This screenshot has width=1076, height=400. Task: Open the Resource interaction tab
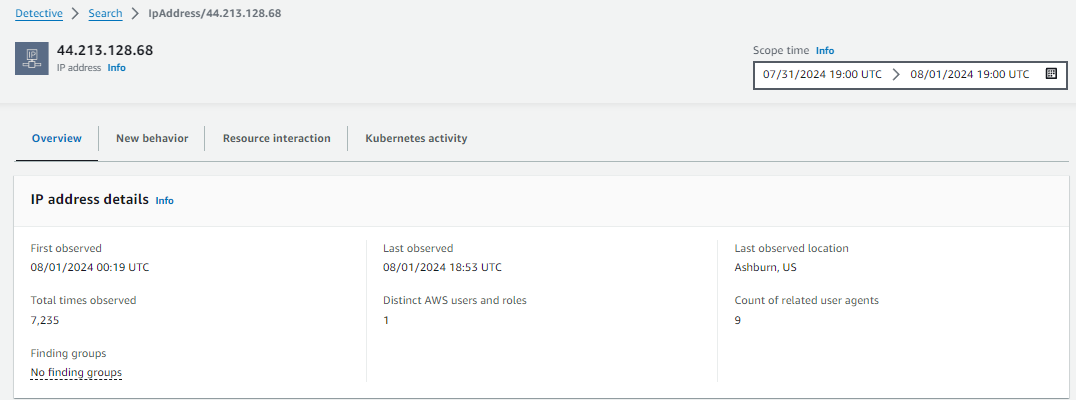click(x=277, y=139)
